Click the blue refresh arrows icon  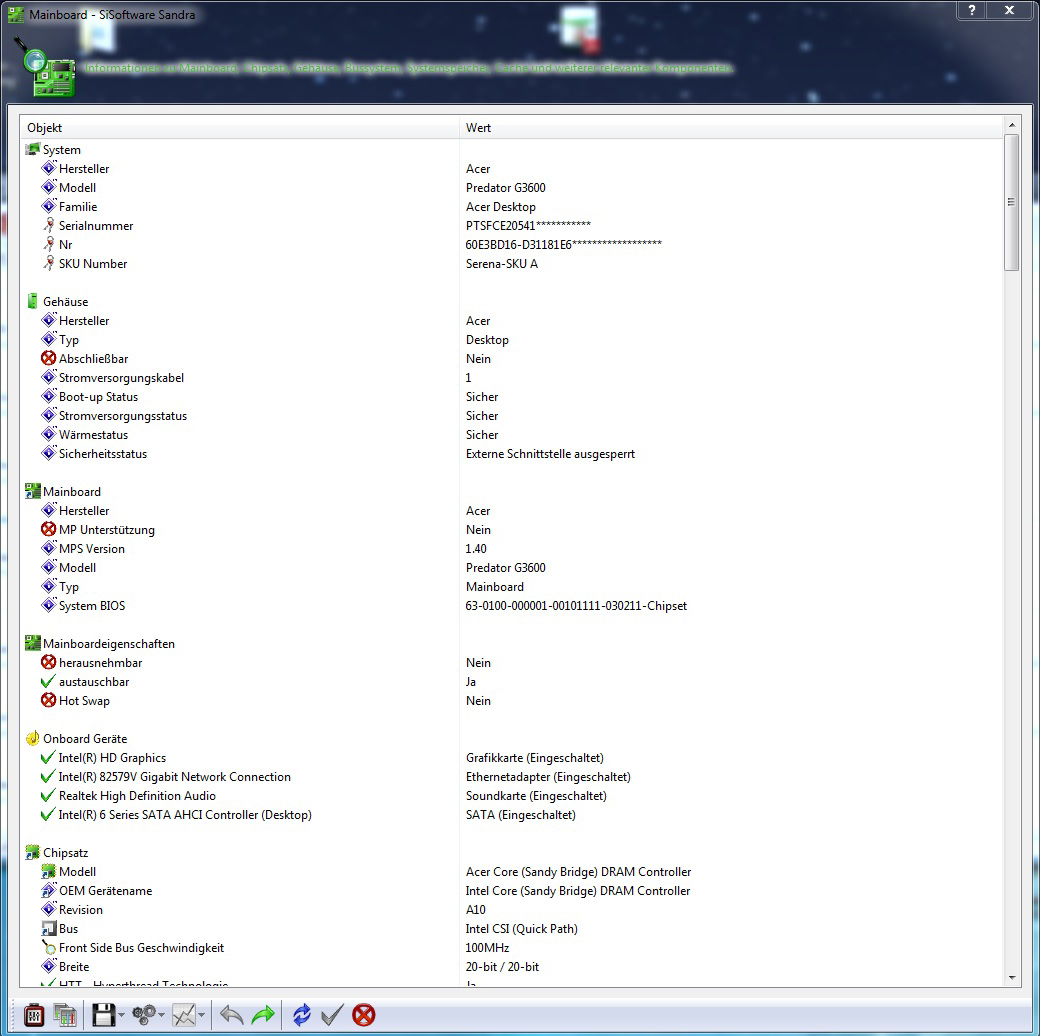pyautogui.click(x=301, y=1015)
